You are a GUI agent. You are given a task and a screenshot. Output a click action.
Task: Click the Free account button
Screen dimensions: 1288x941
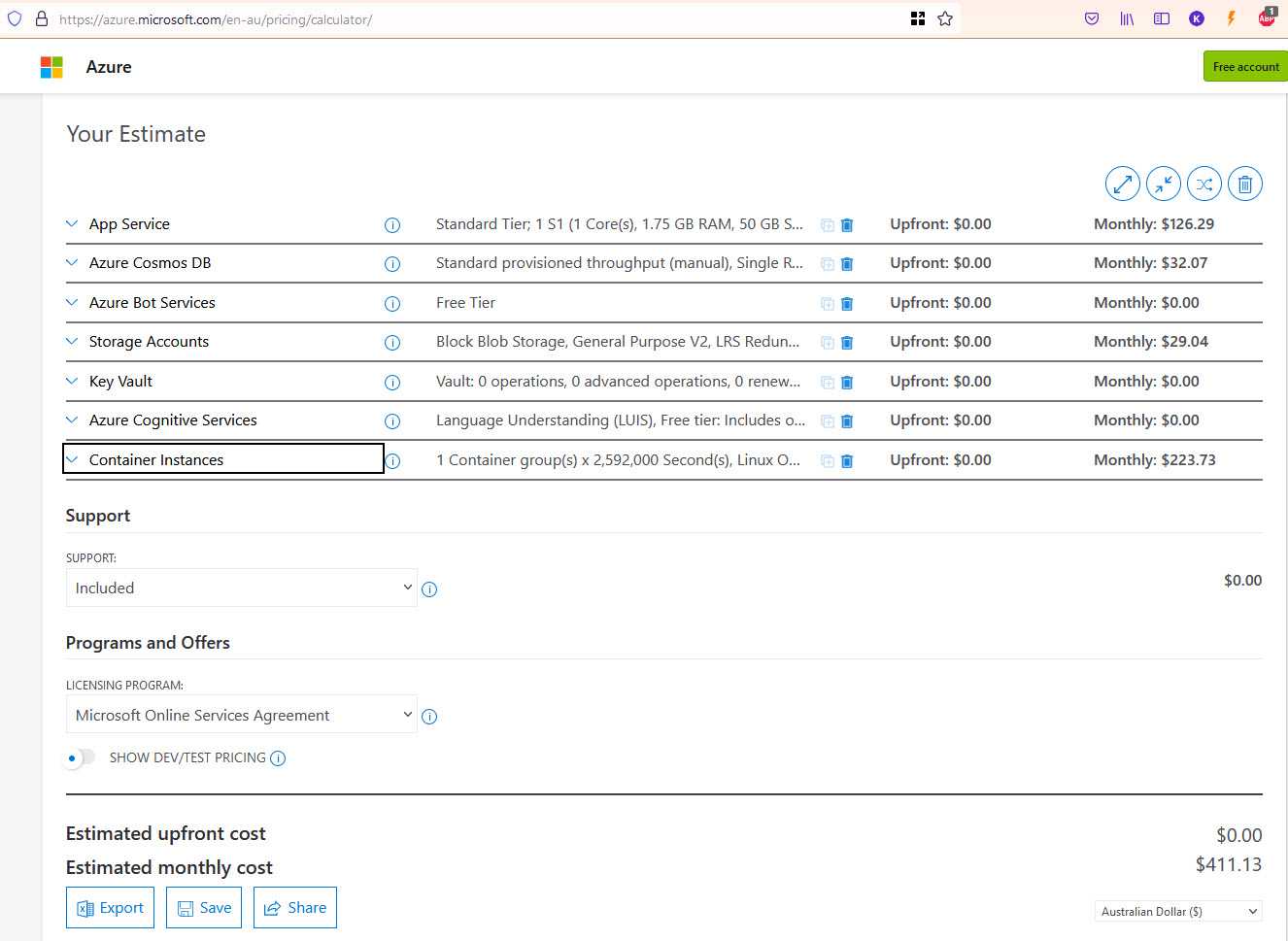(x=1245, y=66)
